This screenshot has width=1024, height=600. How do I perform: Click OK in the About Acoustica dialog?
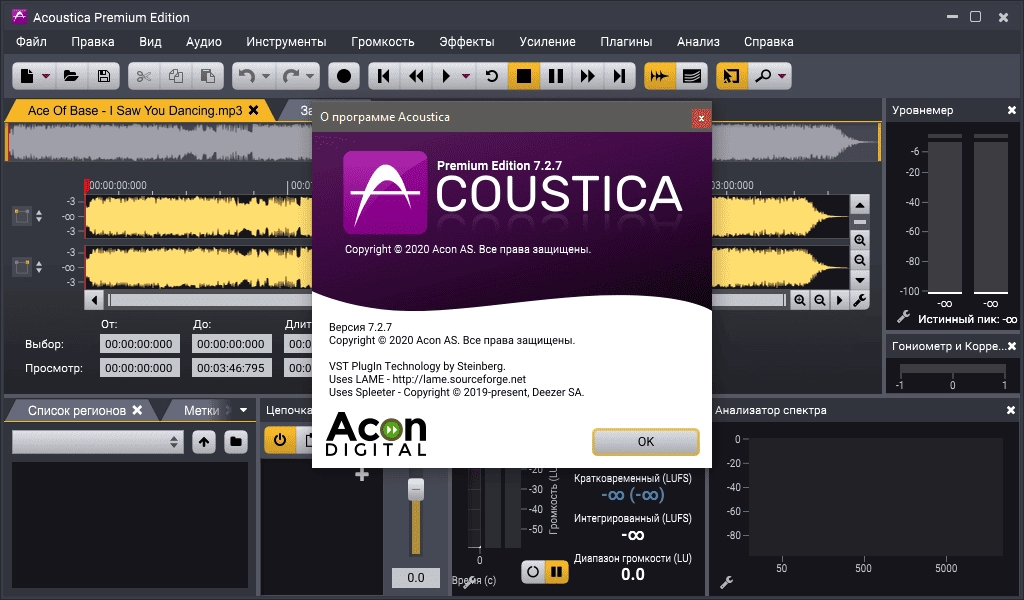(x=646, y=441)
